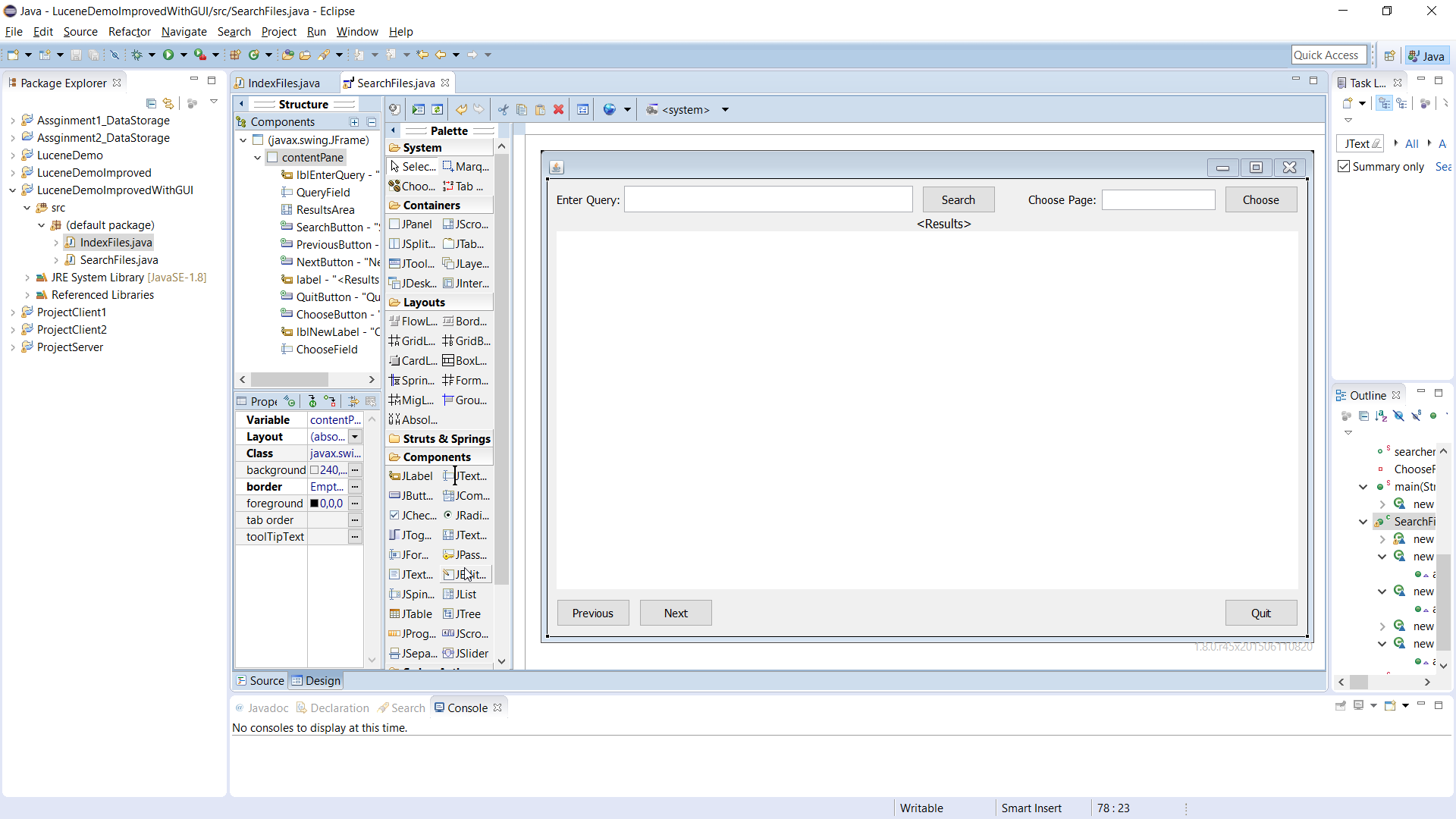This screenshot has height=819, width=1456.
Task: Open the <system> look-and-feel dropdown
Action: click(x=725, y=109)
